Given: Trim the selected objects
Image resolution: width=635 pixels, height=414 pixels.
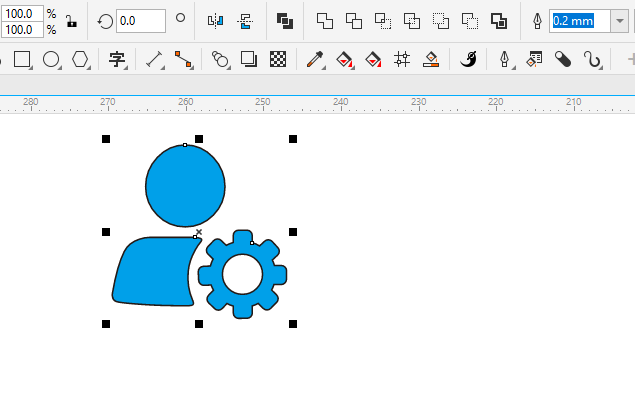Looking at the screenshot, I should pyautogui.click(x=354, y=21).
